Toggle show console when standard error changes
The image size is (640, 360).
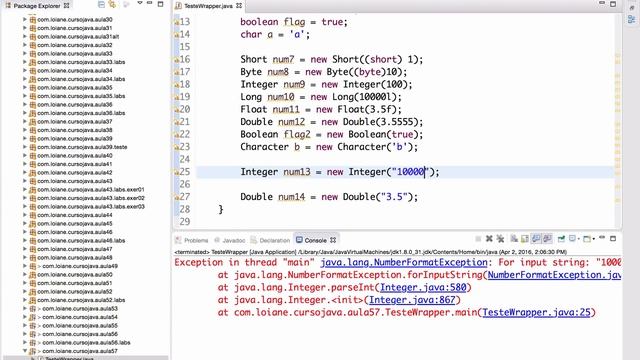pyautogui.click(x=547, y=239)
